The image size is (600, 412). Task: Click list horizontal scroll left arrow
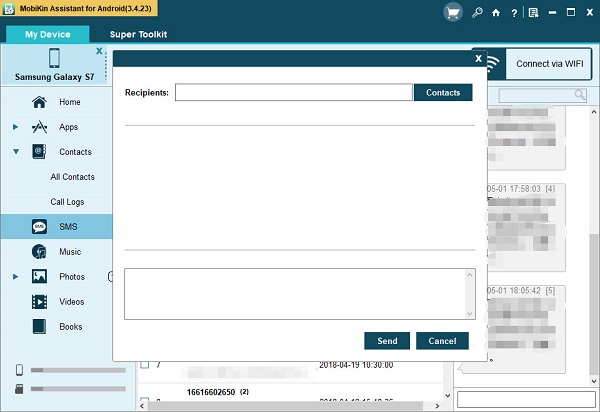pos(142,406)
